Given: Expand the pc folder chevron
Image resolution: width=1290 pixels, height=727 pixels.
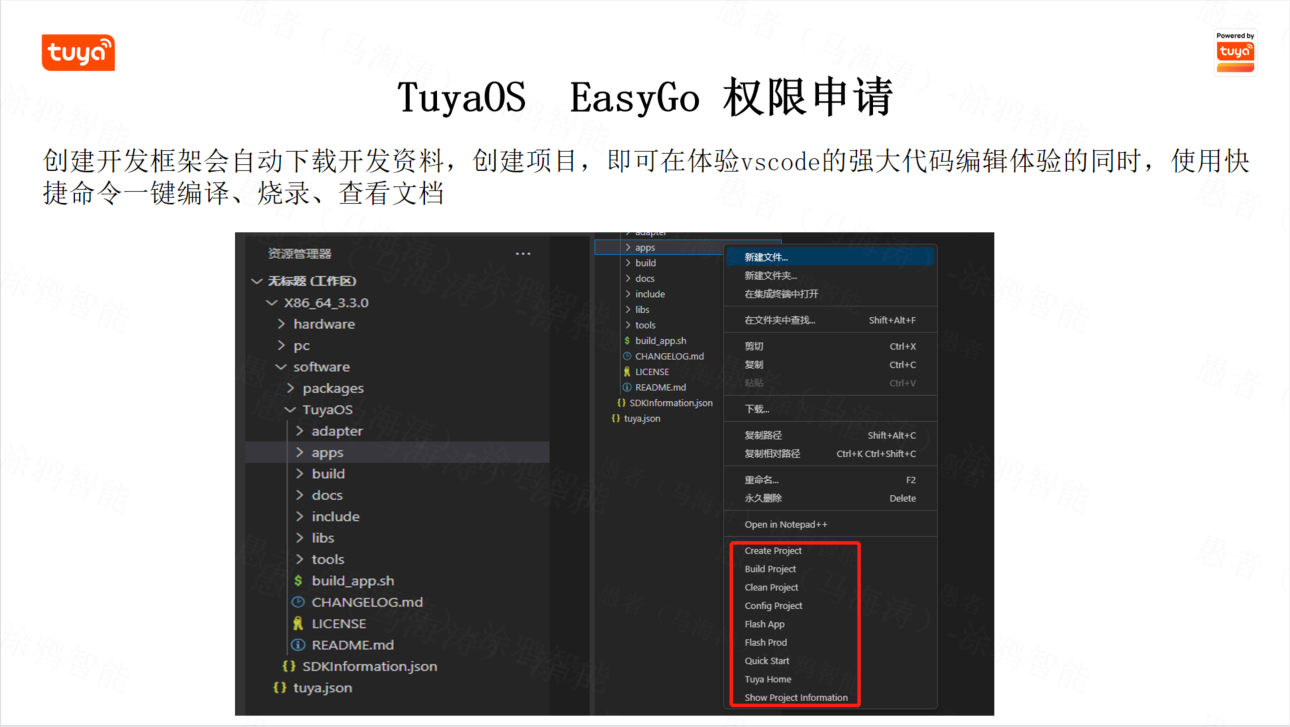Looking at the screenshot, I should [x=281, y=346].
